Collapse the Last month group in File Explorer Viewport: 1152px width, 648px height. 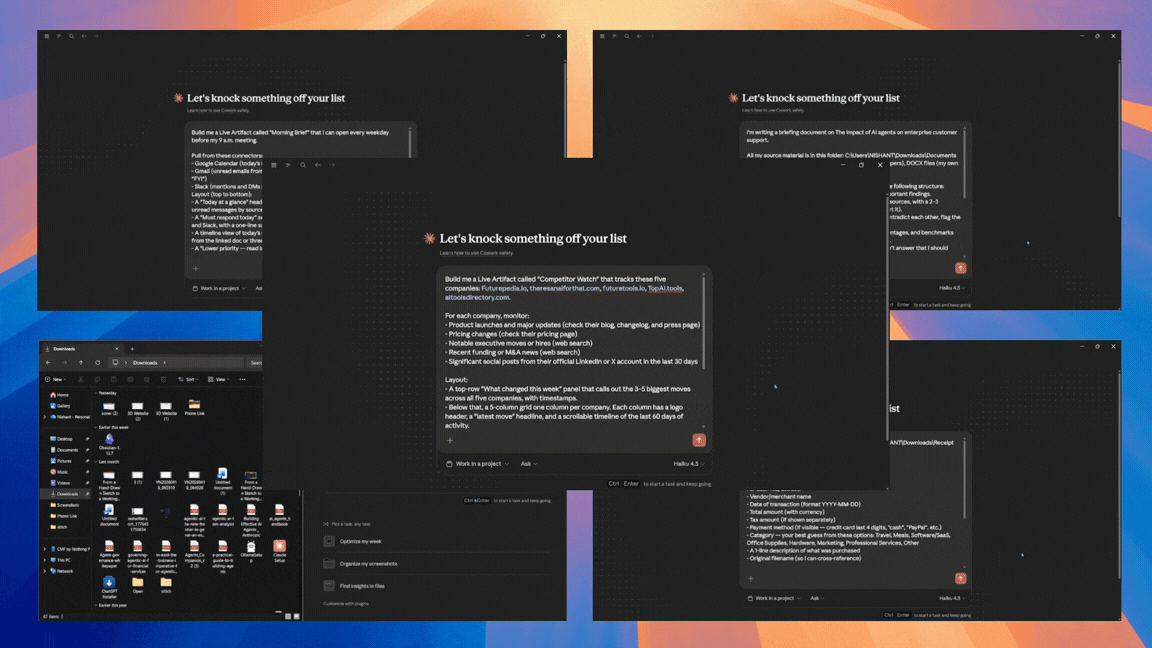[x=96, y=462]
